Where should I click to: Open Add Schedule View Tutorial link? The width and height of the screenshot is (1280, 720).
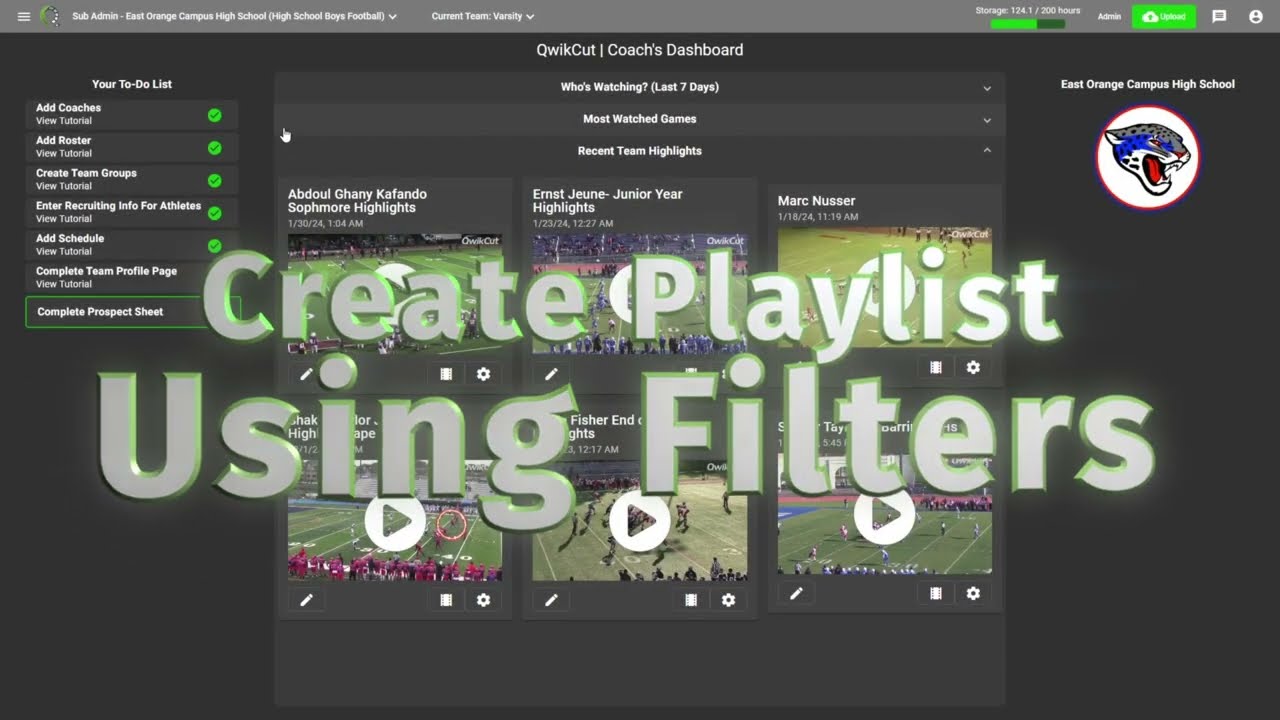[x=64, y=251]
